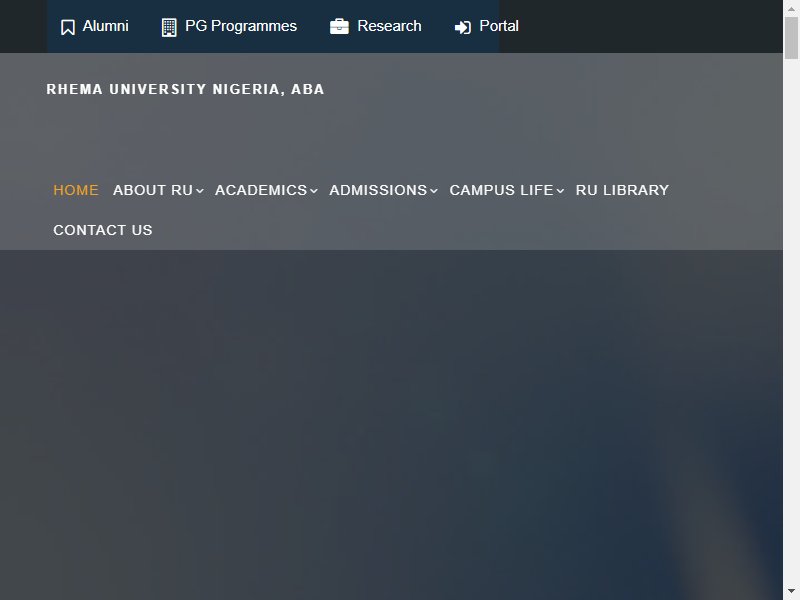Expand the ABOUT RU dropdown chevron
This screenshot has width=800, height=600.
[200, 191]
